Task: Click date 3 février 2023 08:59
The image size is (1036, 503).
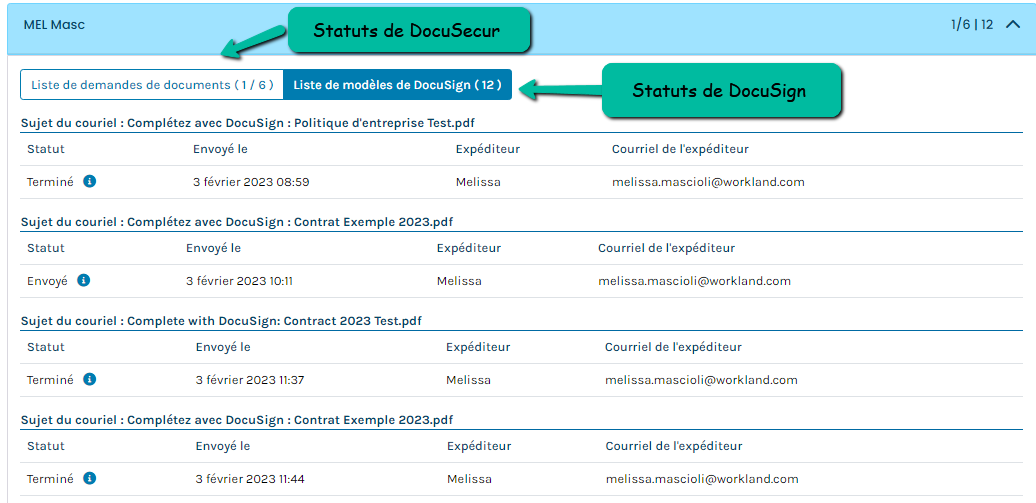Action: click(251, 182)
